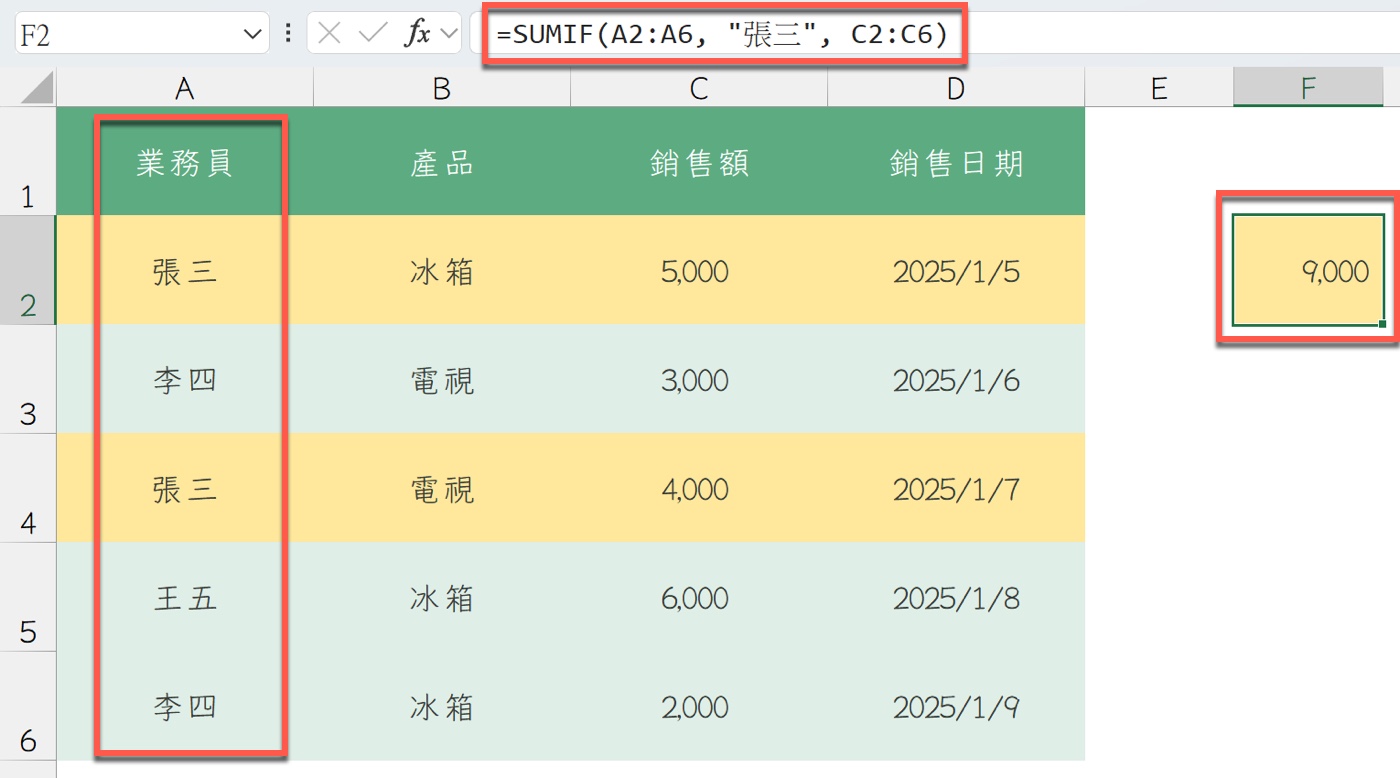The height and width of the screenshot is (778, 1400).
Task: Click the 6,000 sales amount cell
Action: click(698, 598)
